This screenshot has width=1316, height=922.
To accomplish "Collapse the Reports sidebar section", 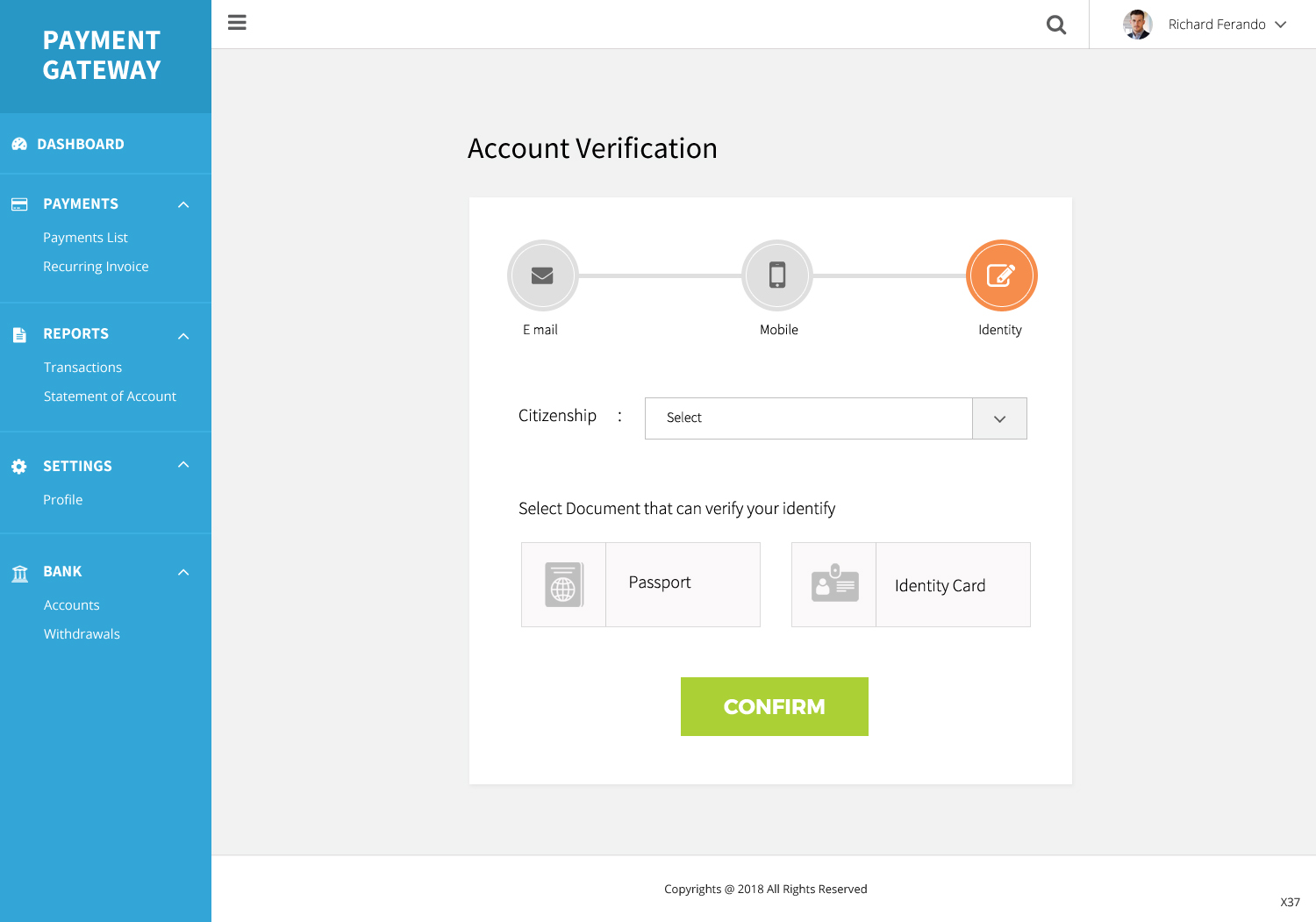I will coord(183,335).
